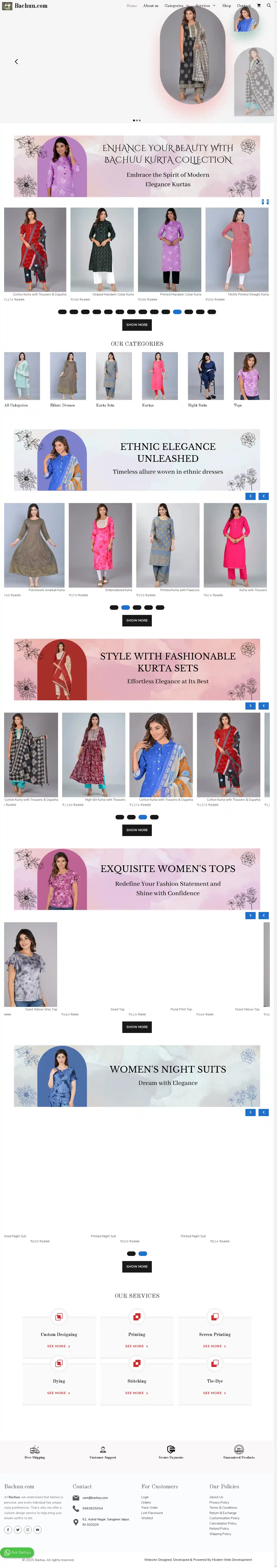Open the Facebook icon in footer
Image resolution: width=277 pixels, height=1568 pixels.
click(8, 1530)
